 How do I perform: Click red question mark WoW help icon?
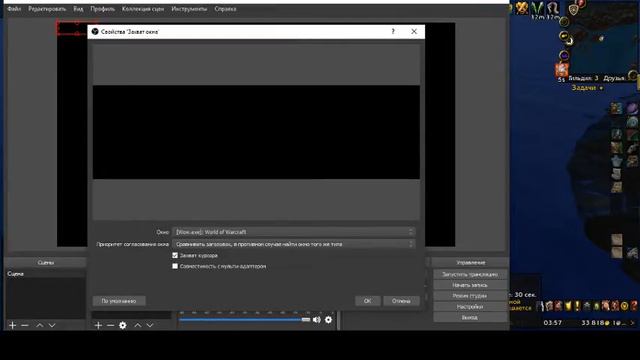(634, 306)
